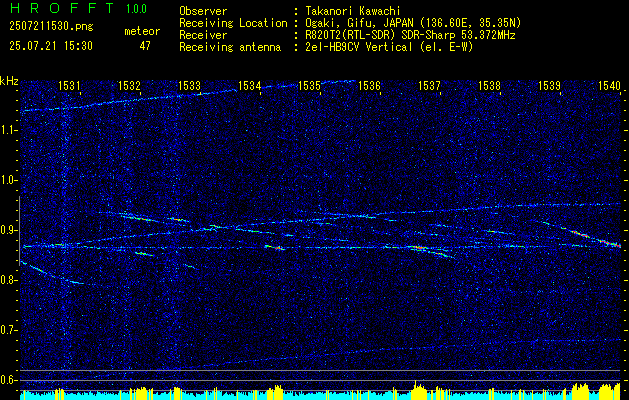Click the 1532 time marker
Image resolution: width=629 pixels, height=400 pixels.
(x=129, y=85)
